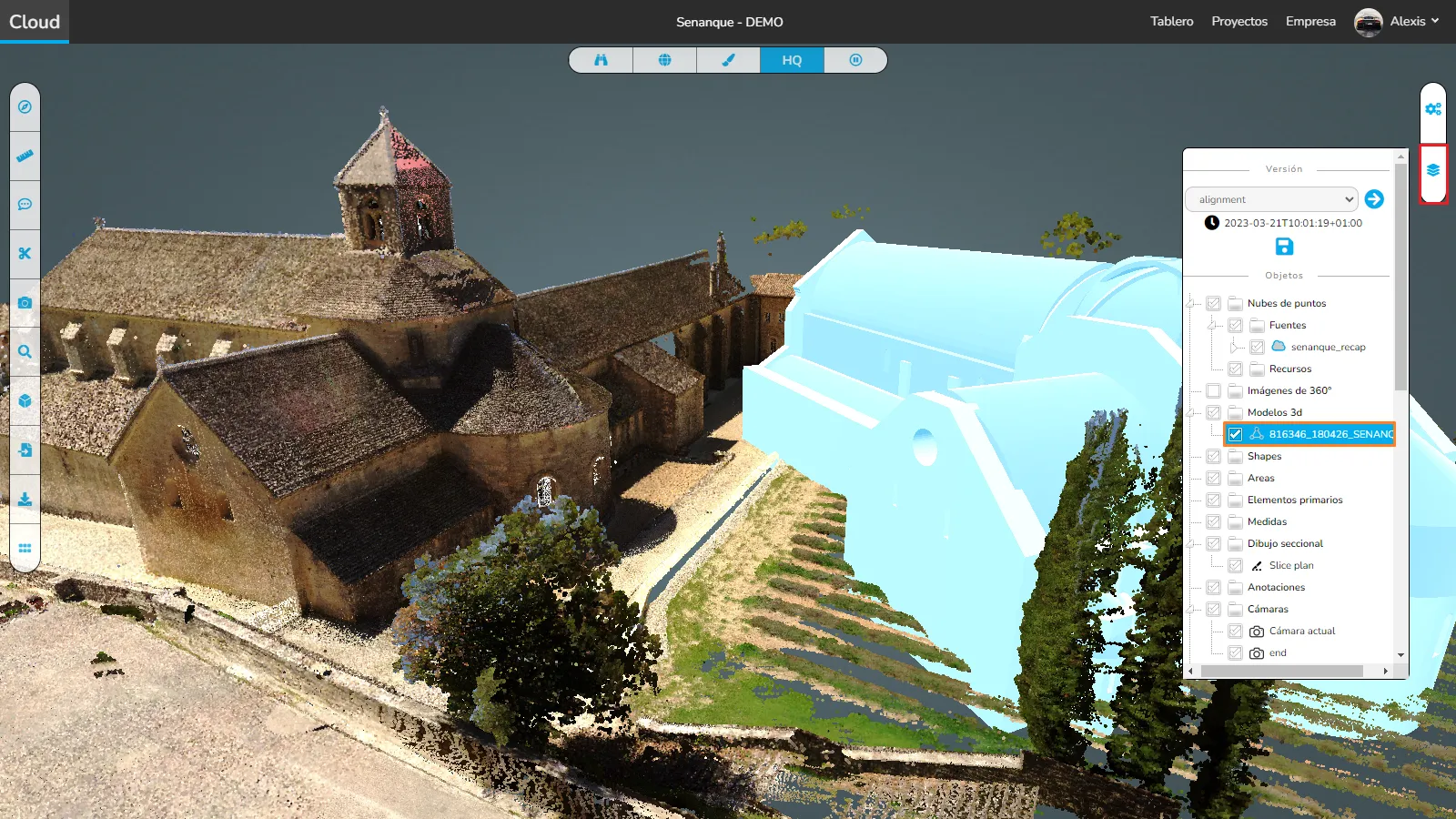
Task: Collapse the Cámaras tree node
Action: [x=1191, y=609]
